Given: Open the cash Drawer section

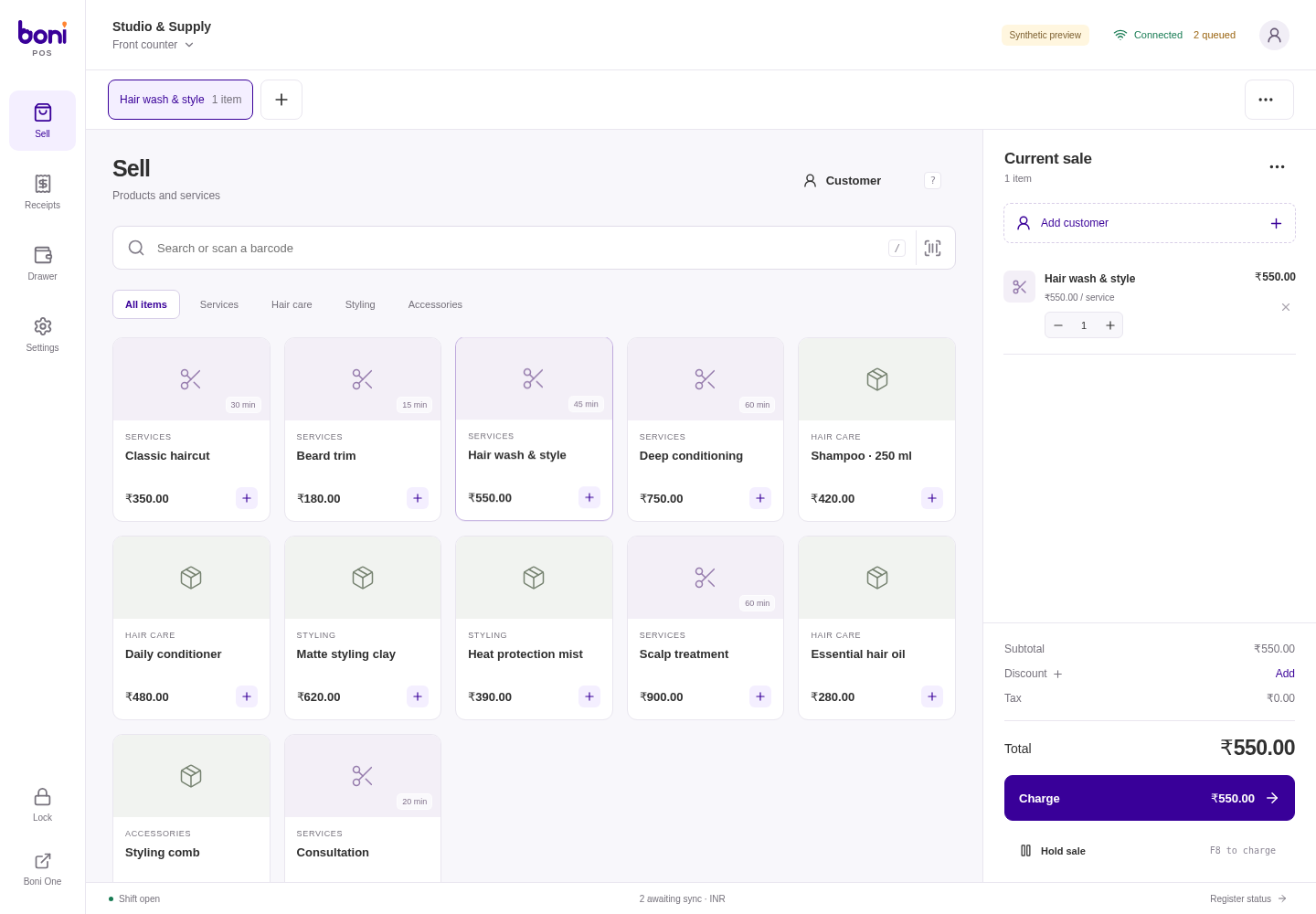Looking at the screenshot, I should (x=42, y=263).
